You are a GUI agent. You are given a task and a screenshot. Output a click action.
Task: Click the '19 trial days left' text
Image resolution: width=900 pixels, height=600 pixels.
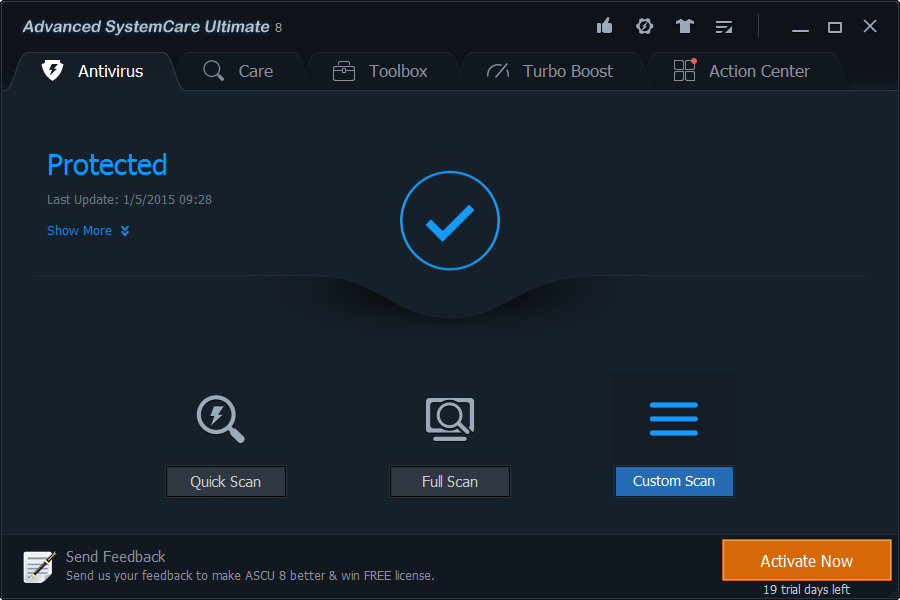(806, 590)
